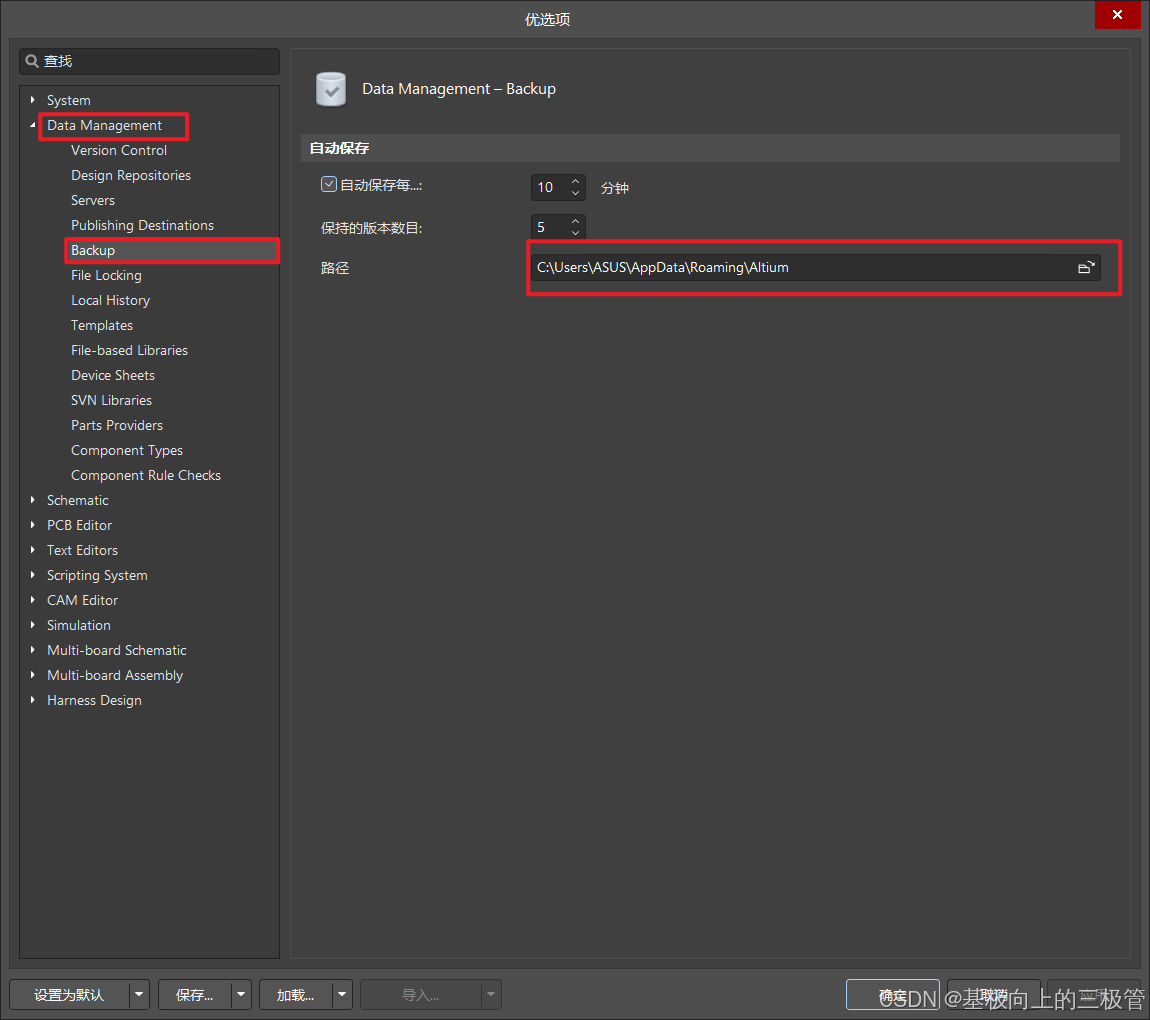Screen dimensions: 1150x1020
Task: Expand the PCB Editor tree node
Action: [x=32, y=525]
